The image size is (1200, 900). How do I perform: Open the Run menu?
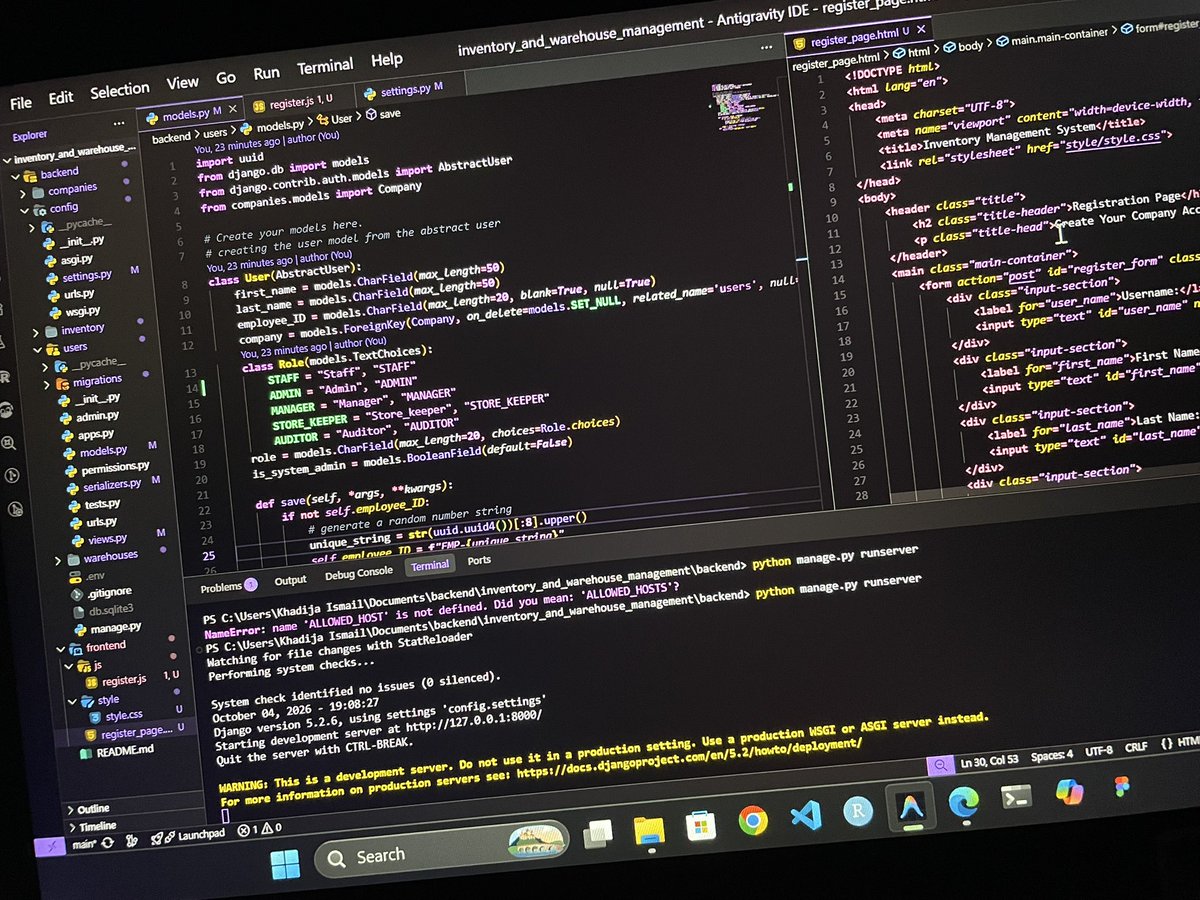tap(266, 74)
